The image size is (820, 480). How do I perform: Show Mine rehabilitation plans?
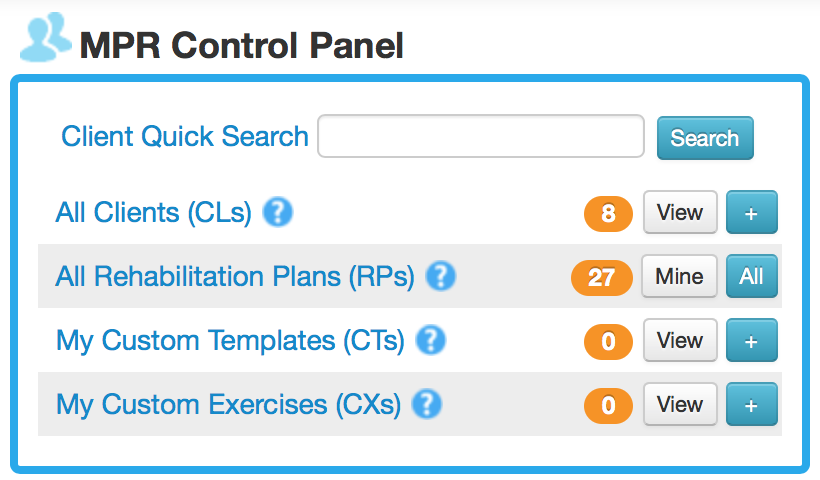pos(679,276)
